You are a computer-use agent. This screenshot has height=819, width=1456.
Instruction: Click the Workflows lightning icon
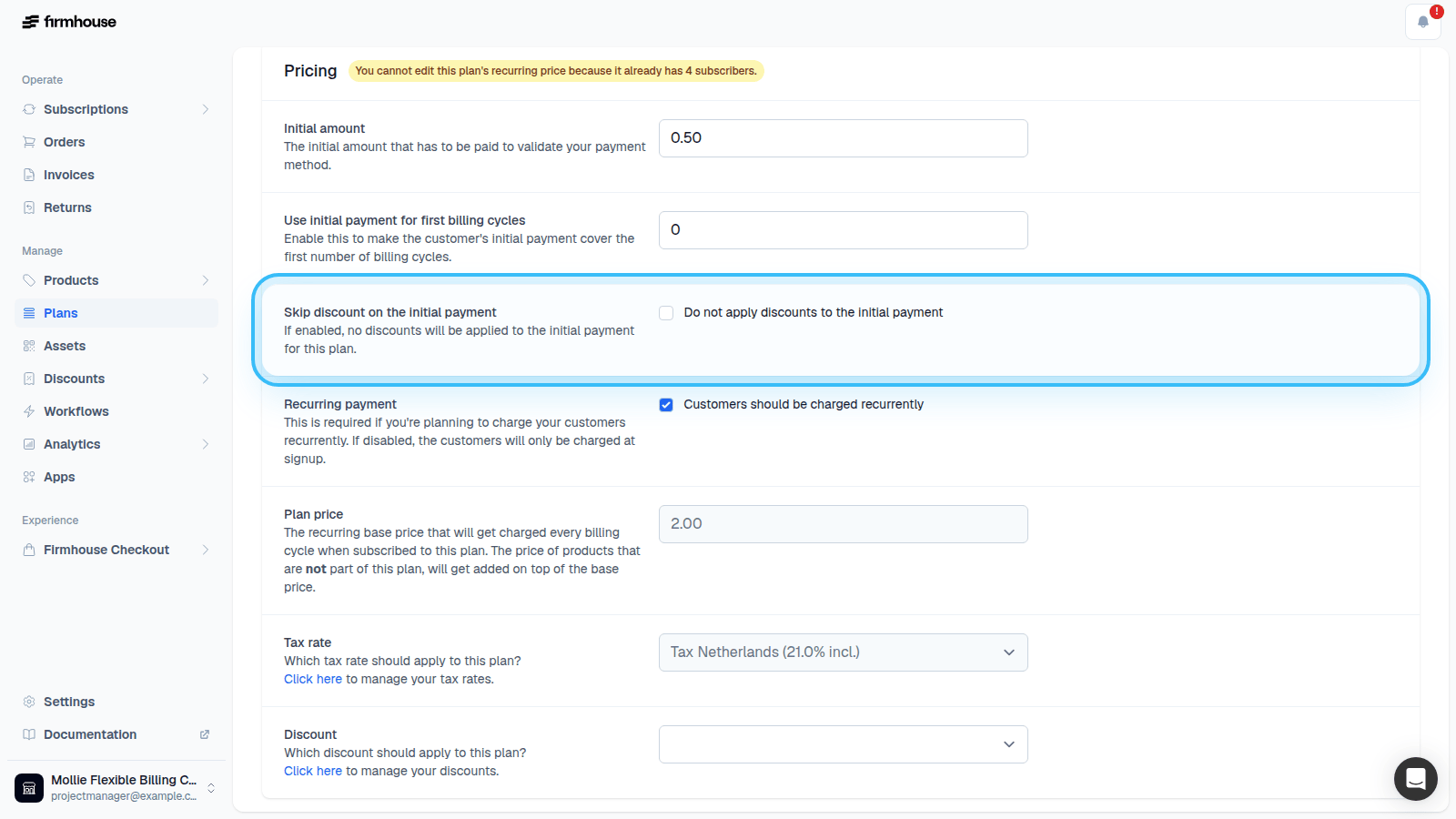pos(29,411)
